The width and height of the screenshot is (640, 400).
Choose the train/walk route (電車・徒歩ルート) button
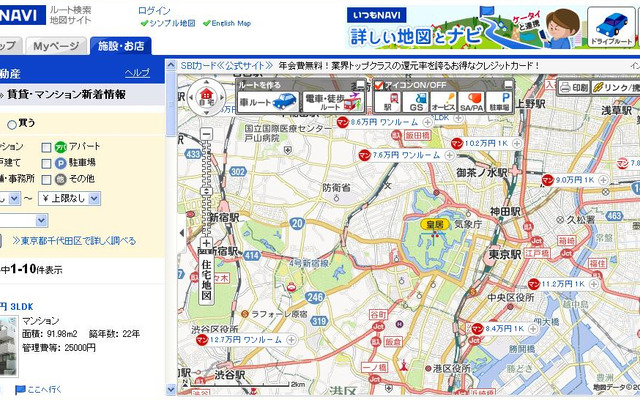point(333,102)
